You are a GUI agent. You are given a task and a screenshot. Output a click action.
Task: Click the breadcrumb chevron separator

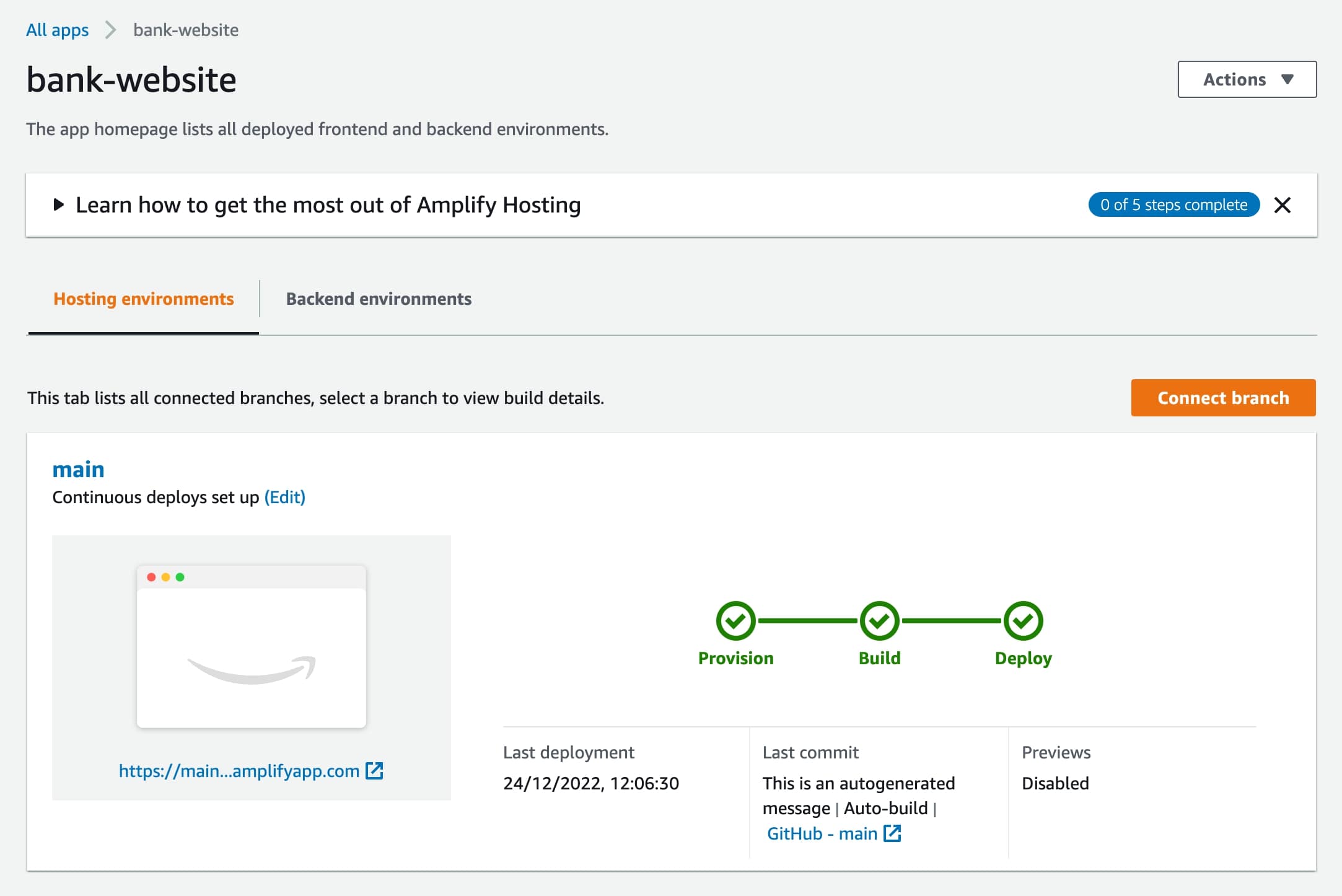pyautogui.click(x=111, y=30)
